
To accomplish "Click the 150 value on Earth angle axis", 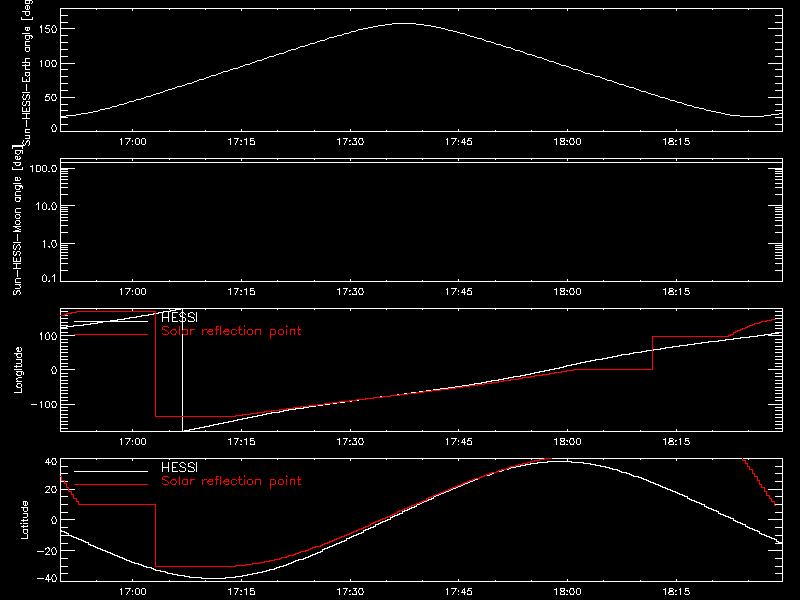I will 48,29.
